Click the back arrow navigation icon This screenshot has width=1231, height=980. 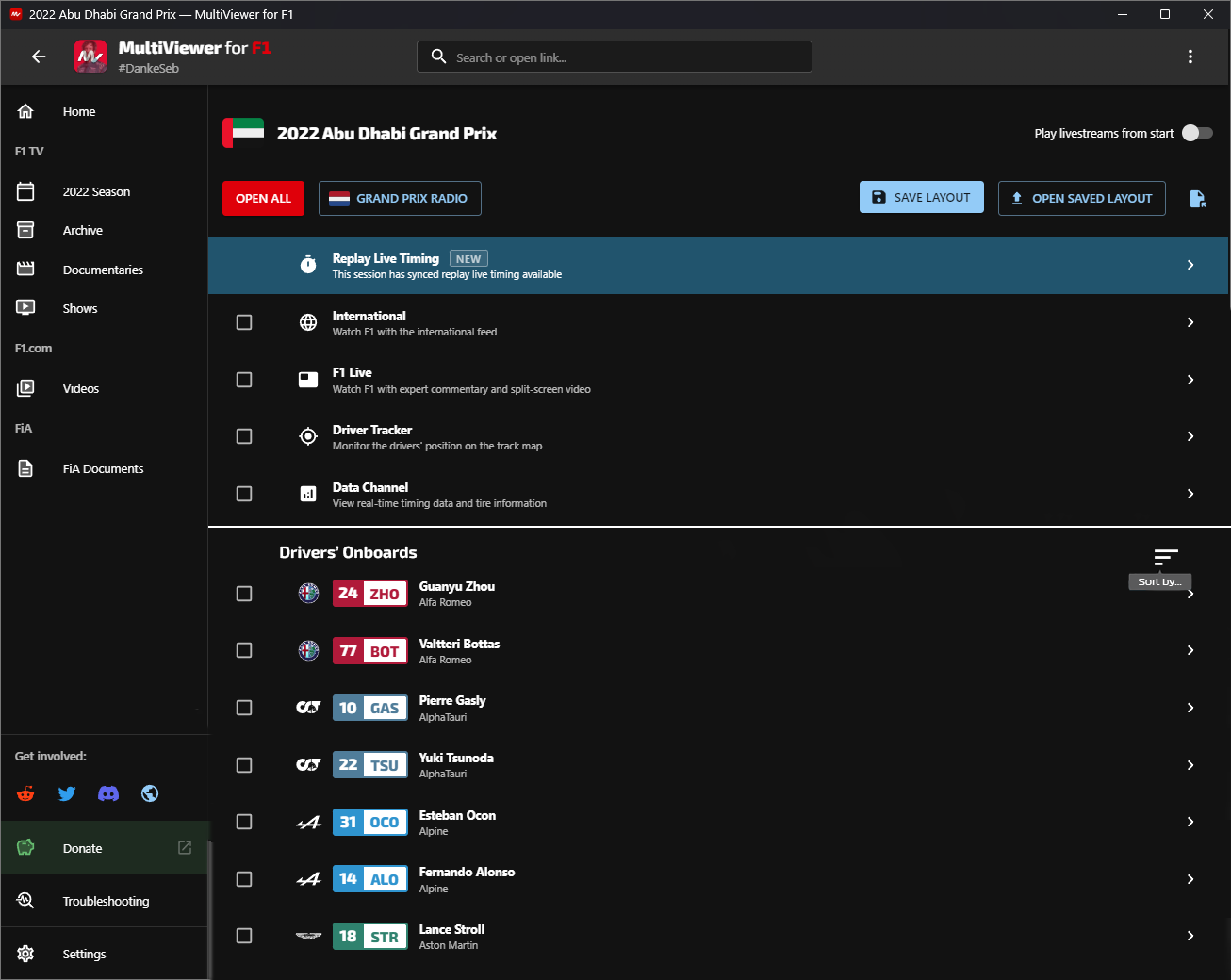click(38, 57)
